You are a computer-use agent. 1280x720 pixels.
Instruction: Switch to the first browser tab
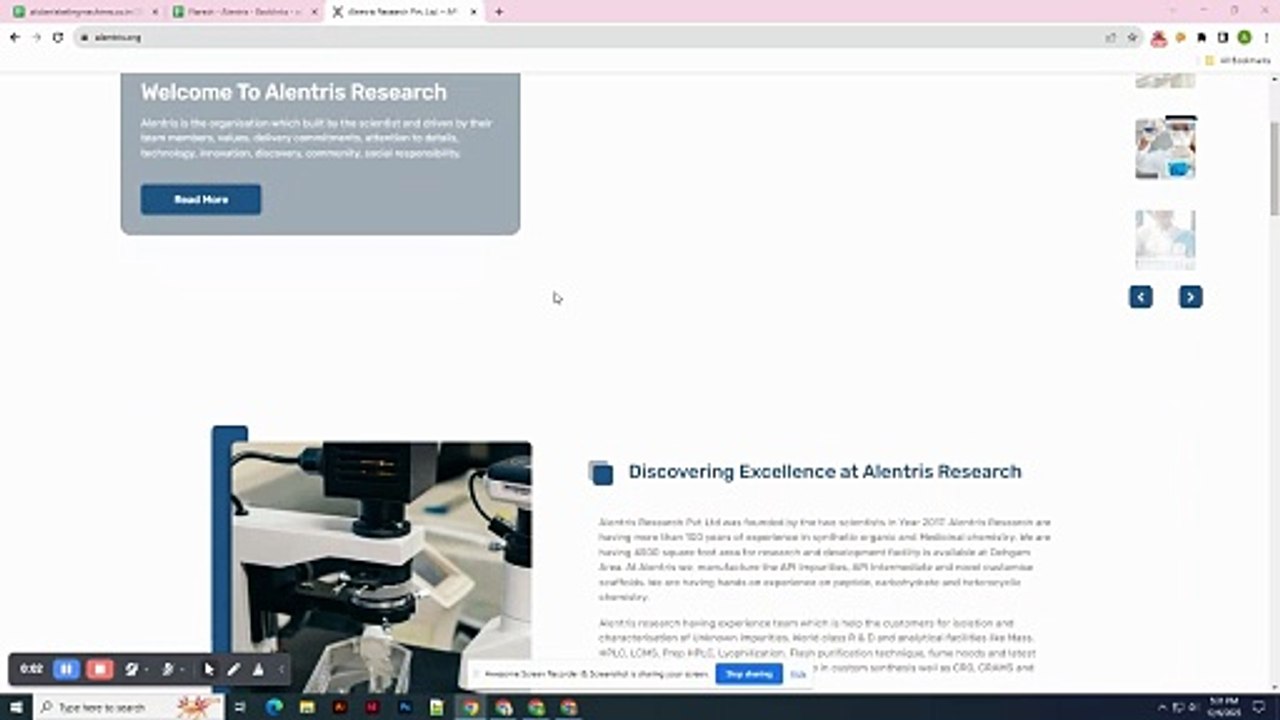coord(84,12)
